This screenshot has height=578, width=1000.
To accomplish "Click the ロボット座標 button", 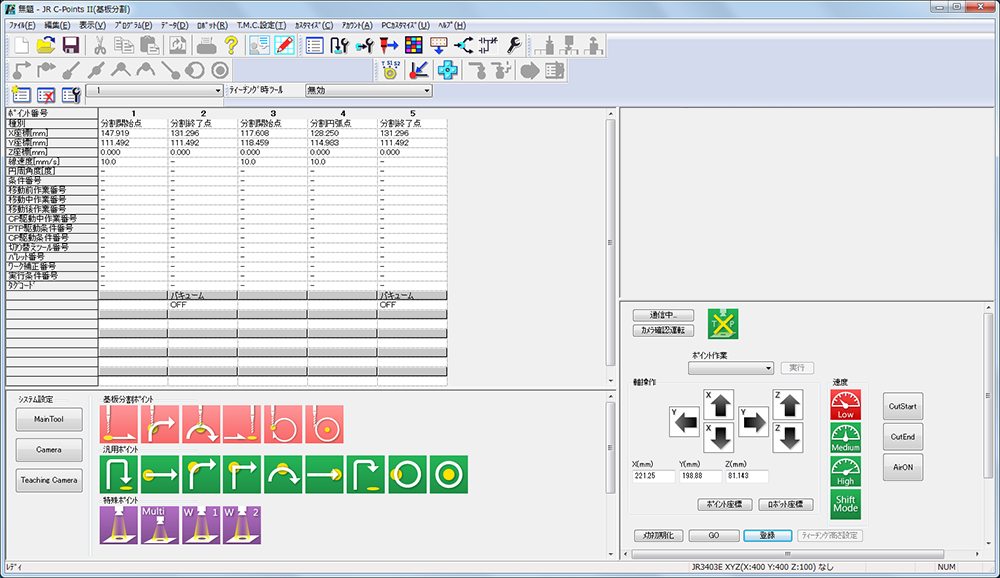I will point(786,505).
